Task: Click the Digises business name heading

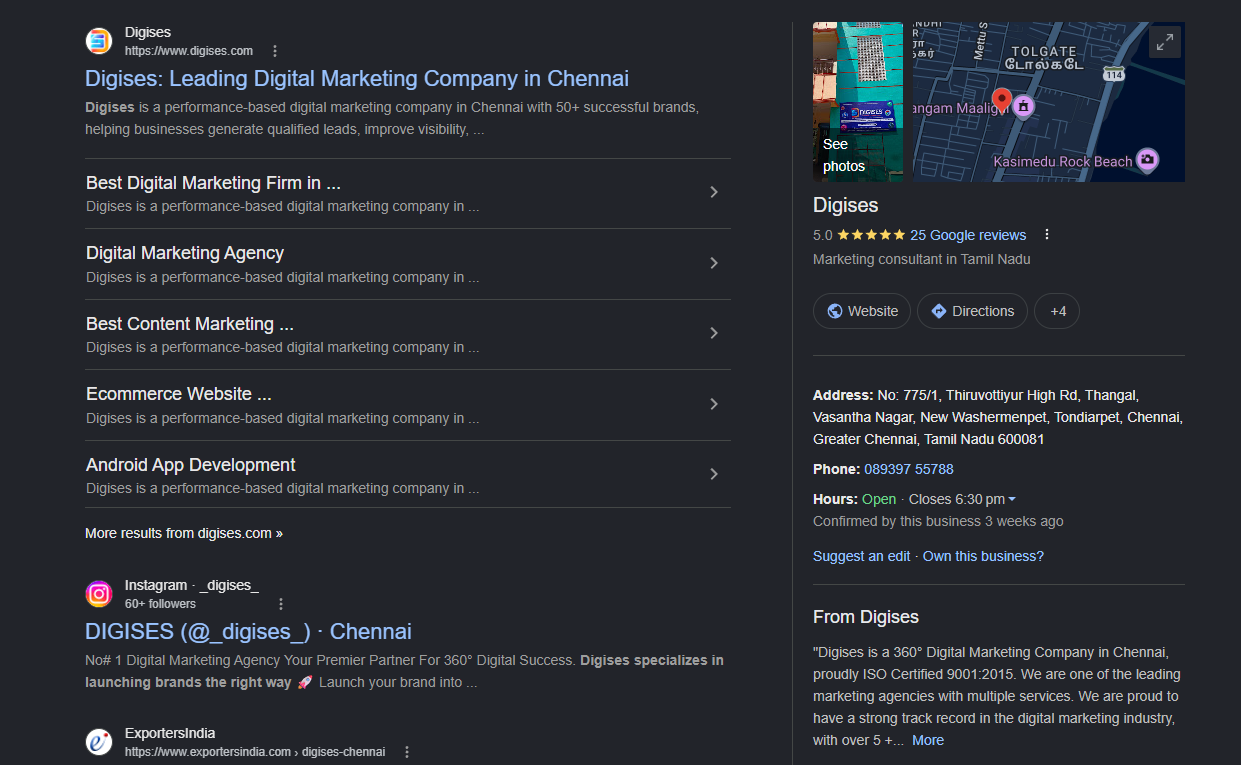Action: click(x=846, y=205)
